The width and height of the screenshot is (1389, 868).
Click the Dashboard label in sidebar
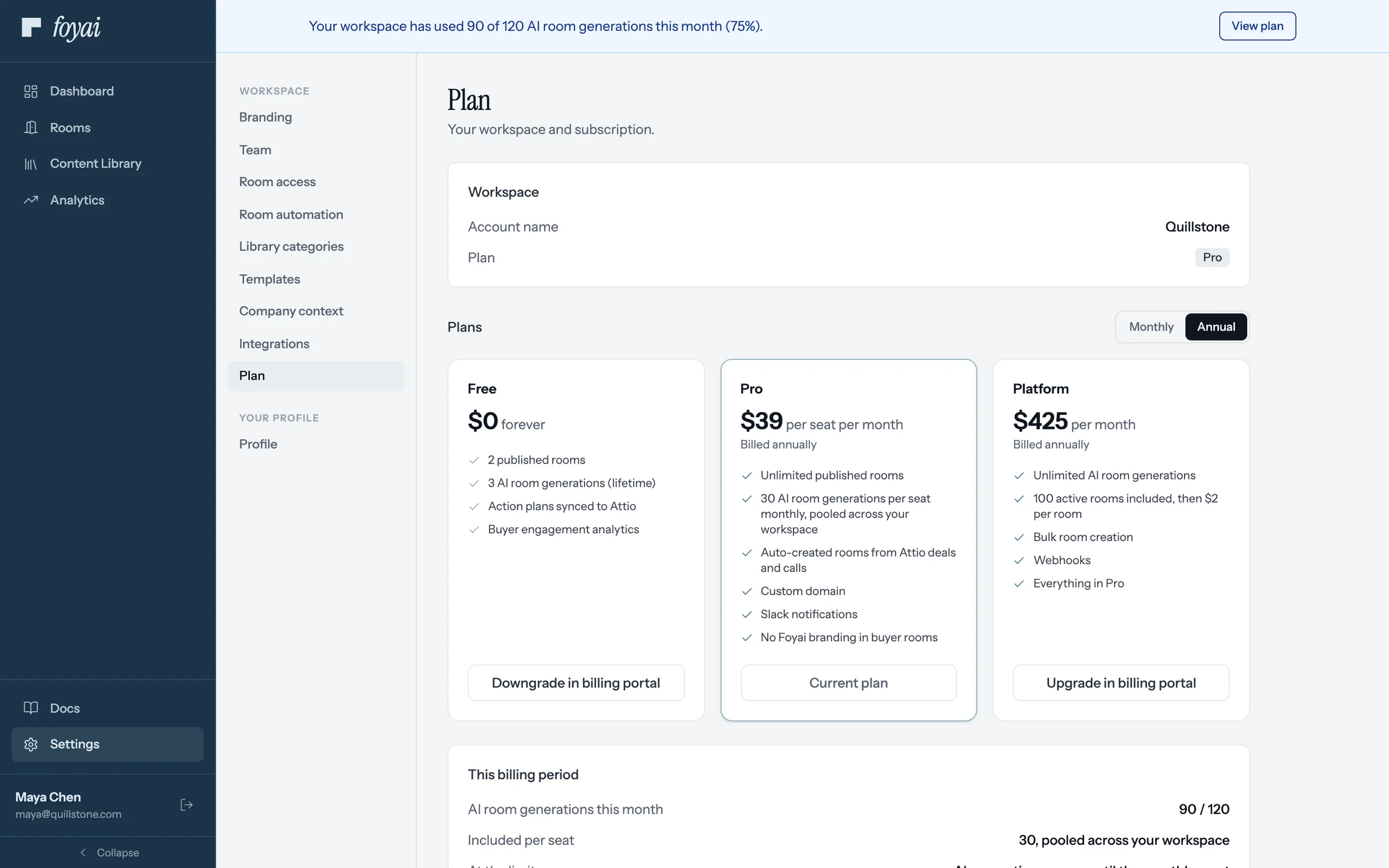tap(82, 91)
